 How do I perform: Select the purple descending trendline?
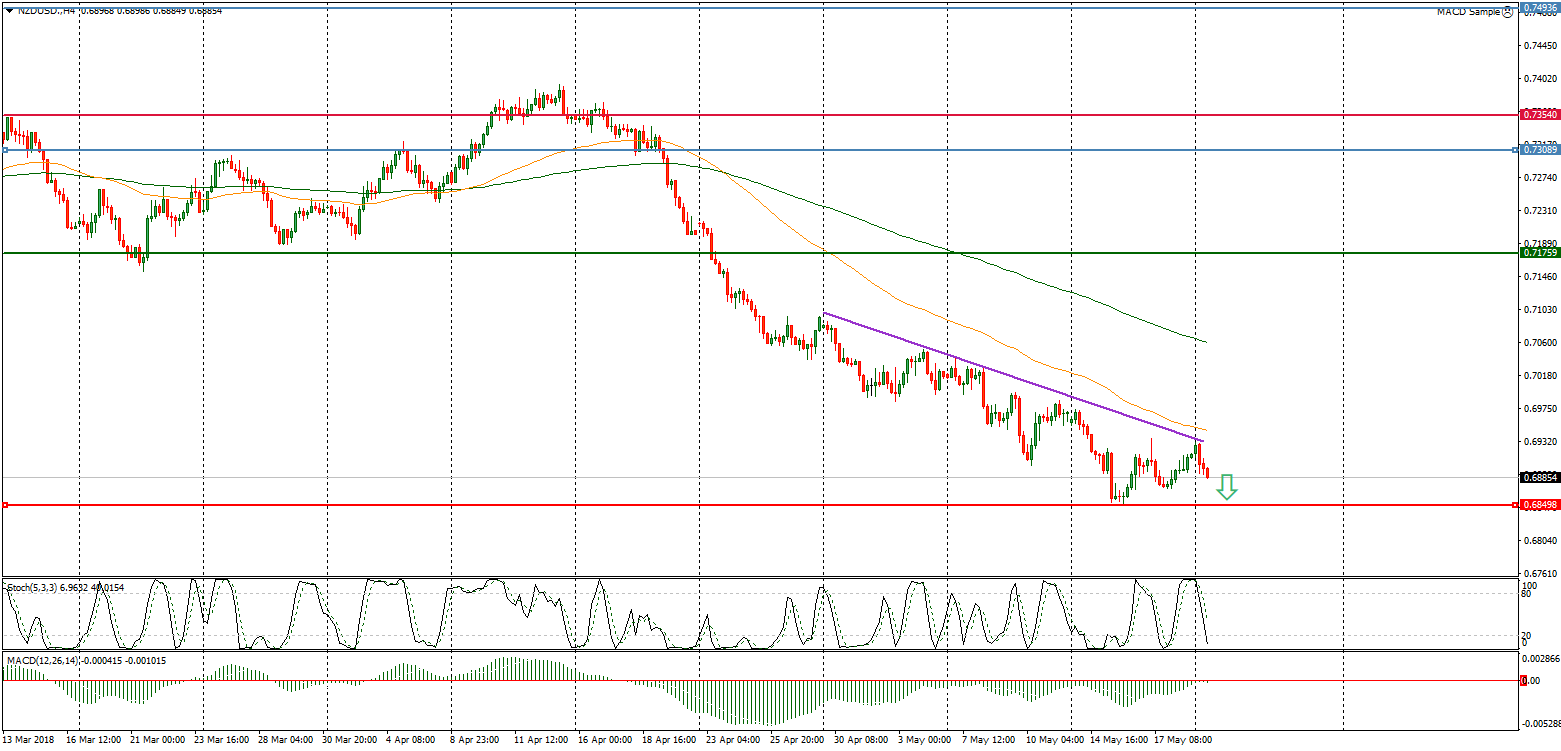[x=1013, y=377]
